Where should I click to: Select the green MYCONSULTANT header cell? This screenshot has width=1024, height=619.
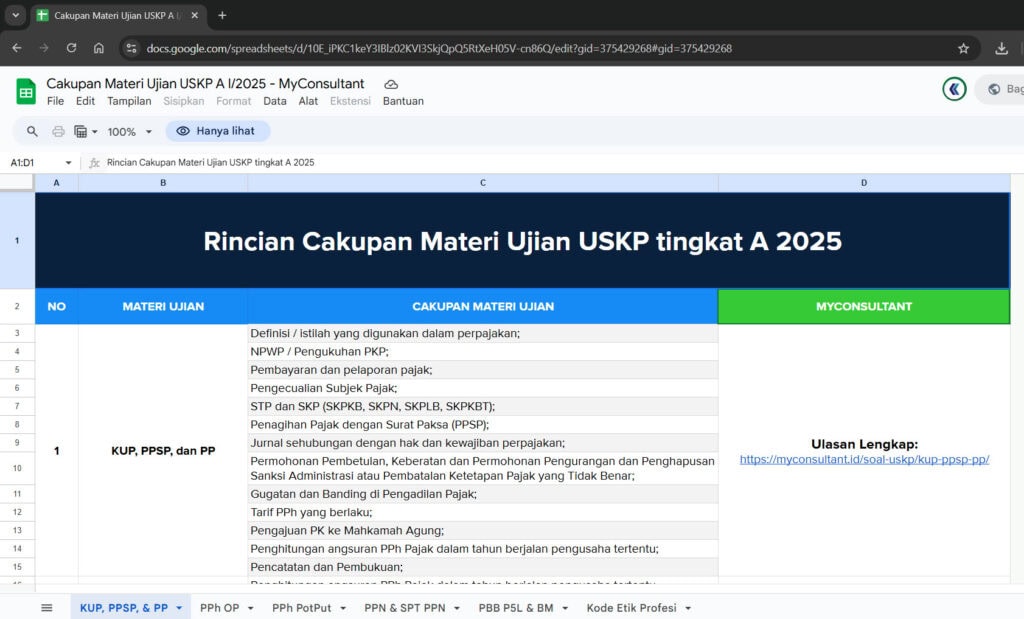click(863, 306)
